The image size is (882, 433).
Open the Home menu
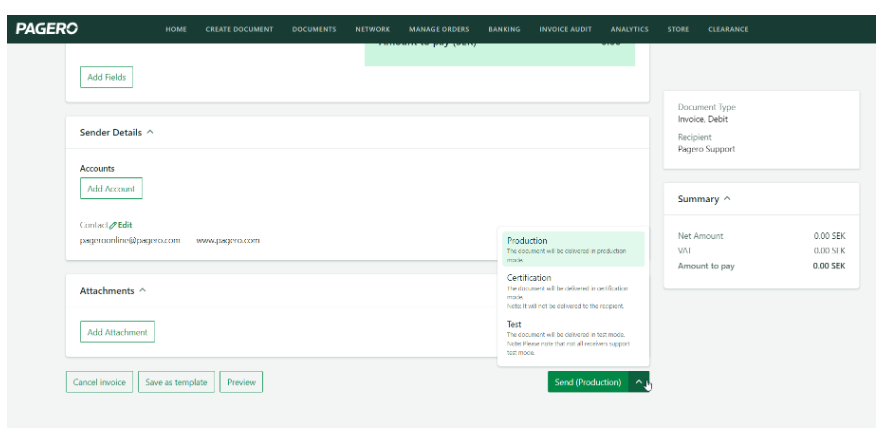[176, 29]
